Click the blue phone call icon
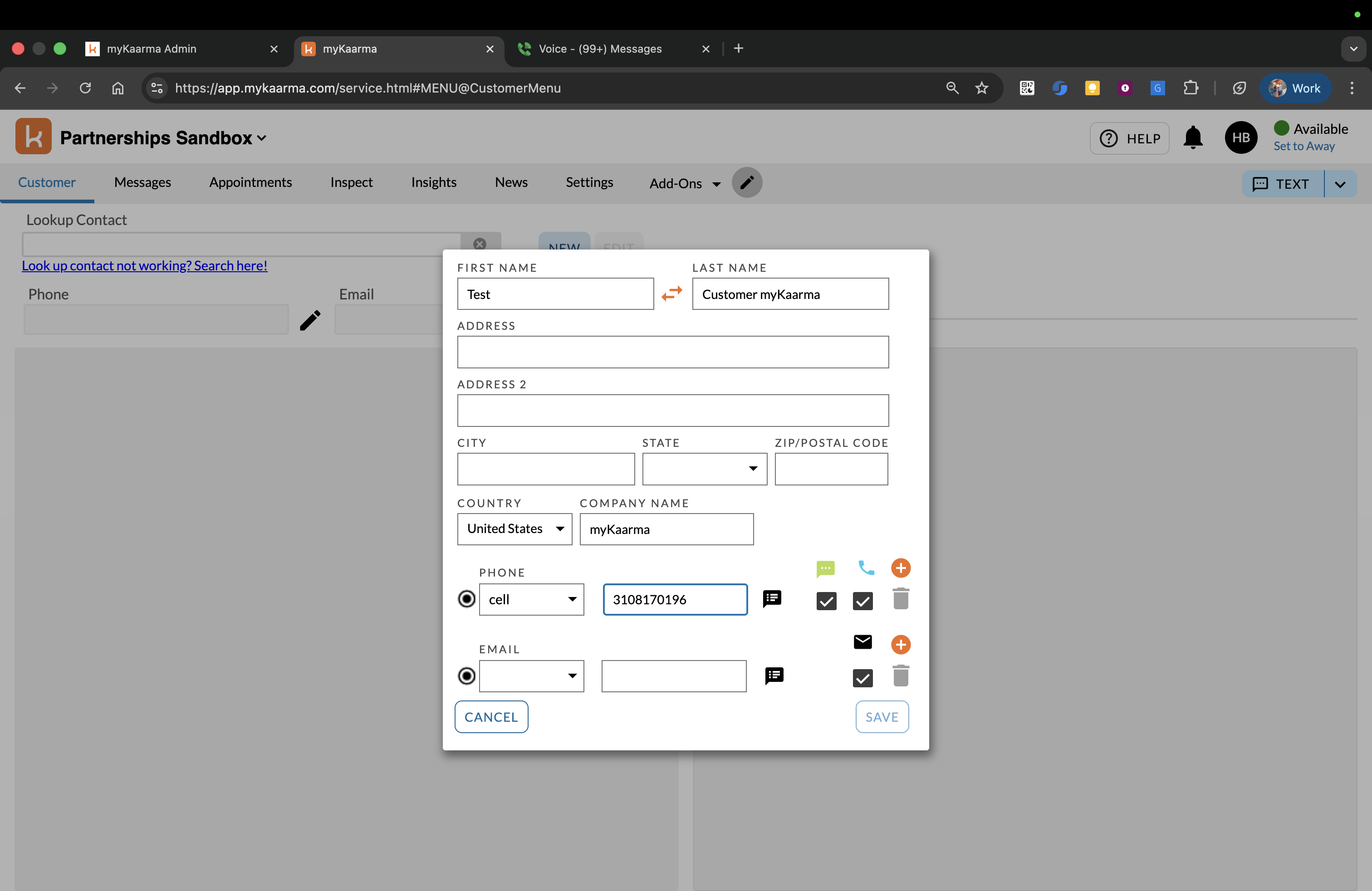The height and width of the screenshot is (891, 1372). point(867,568)
